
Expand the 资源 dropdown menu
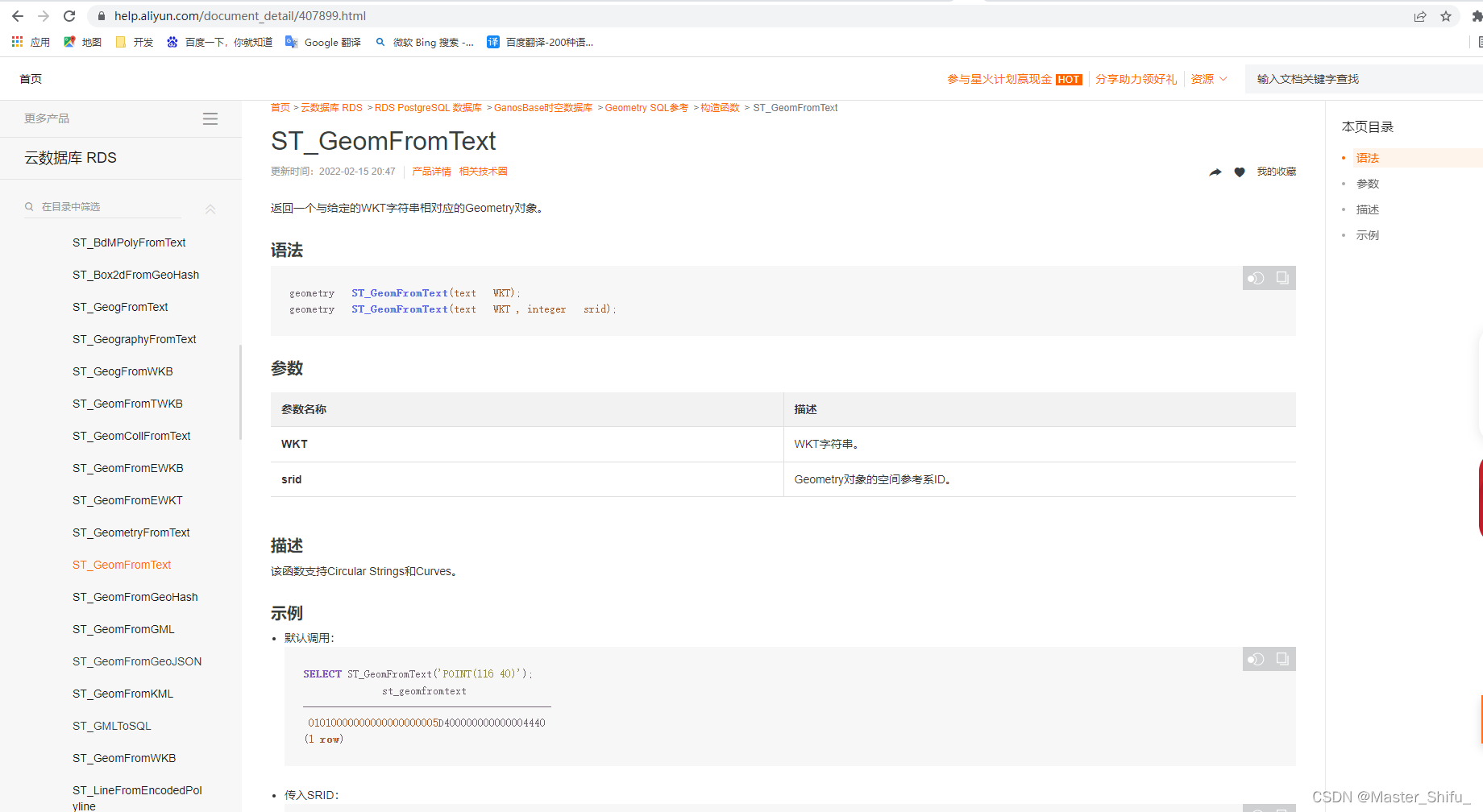pyautogui.click(x=1209, y=79)
